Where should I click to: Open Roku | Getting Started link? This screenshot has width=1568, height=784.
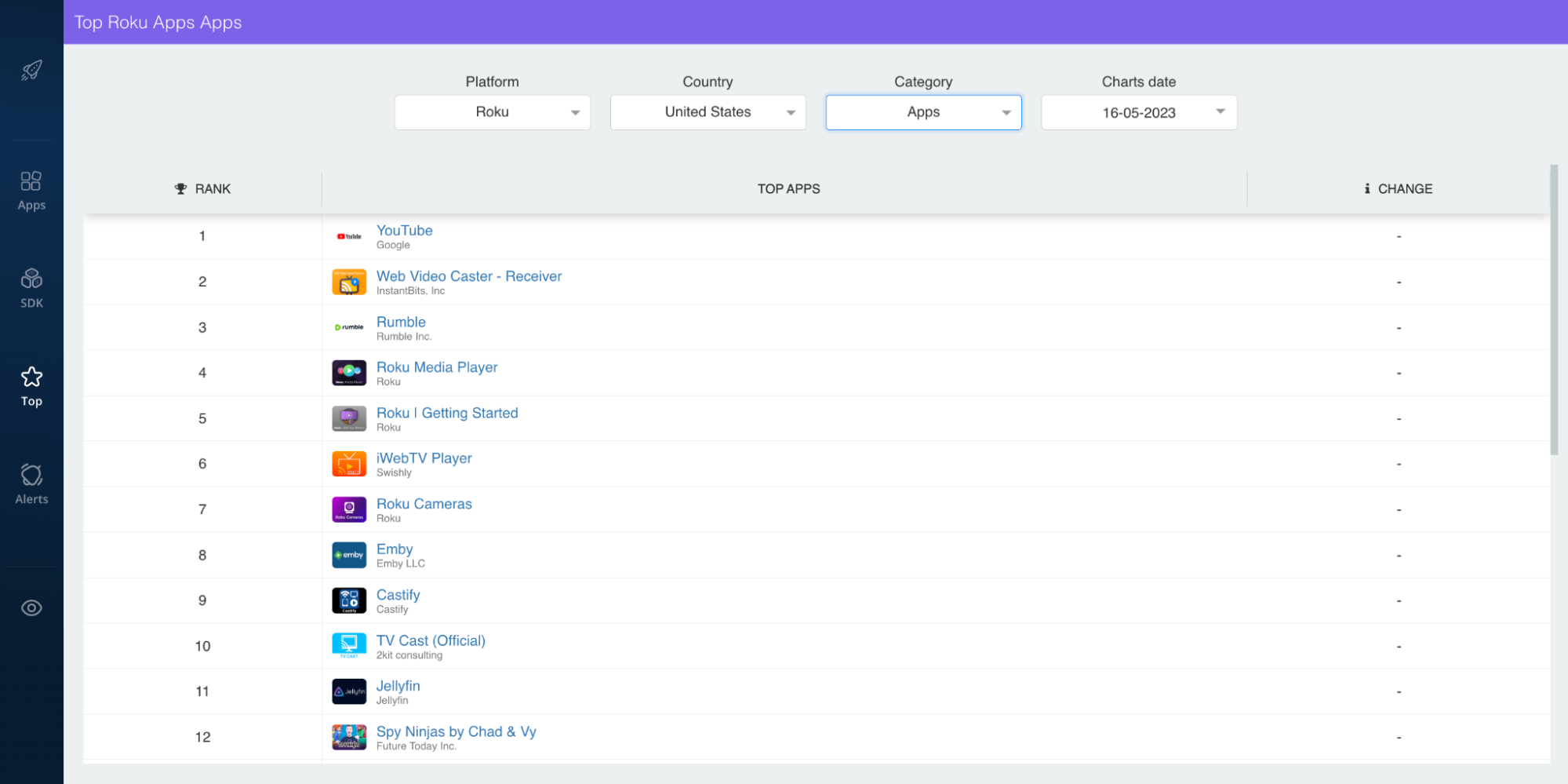pyautogui.click(x=447, y=413)
